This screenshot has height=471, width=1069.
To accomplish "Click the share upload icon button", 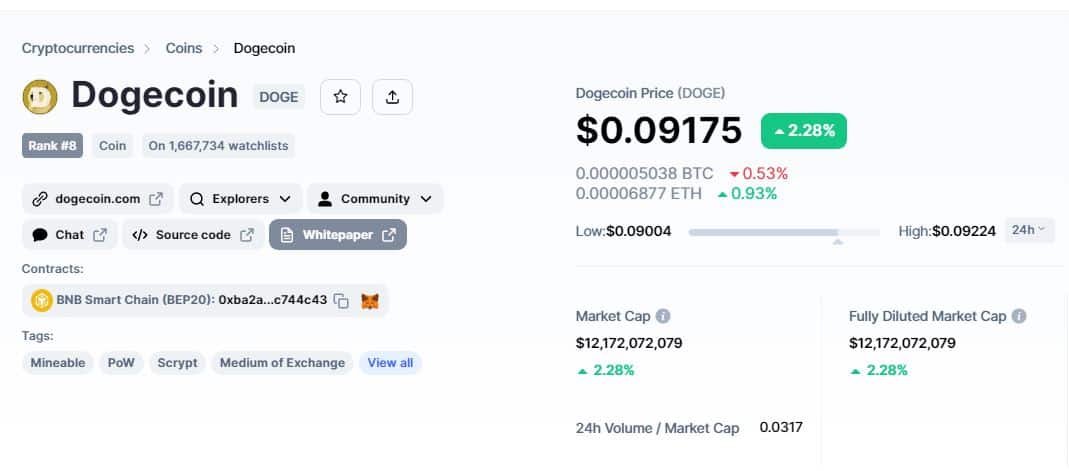I will point(392,97).
